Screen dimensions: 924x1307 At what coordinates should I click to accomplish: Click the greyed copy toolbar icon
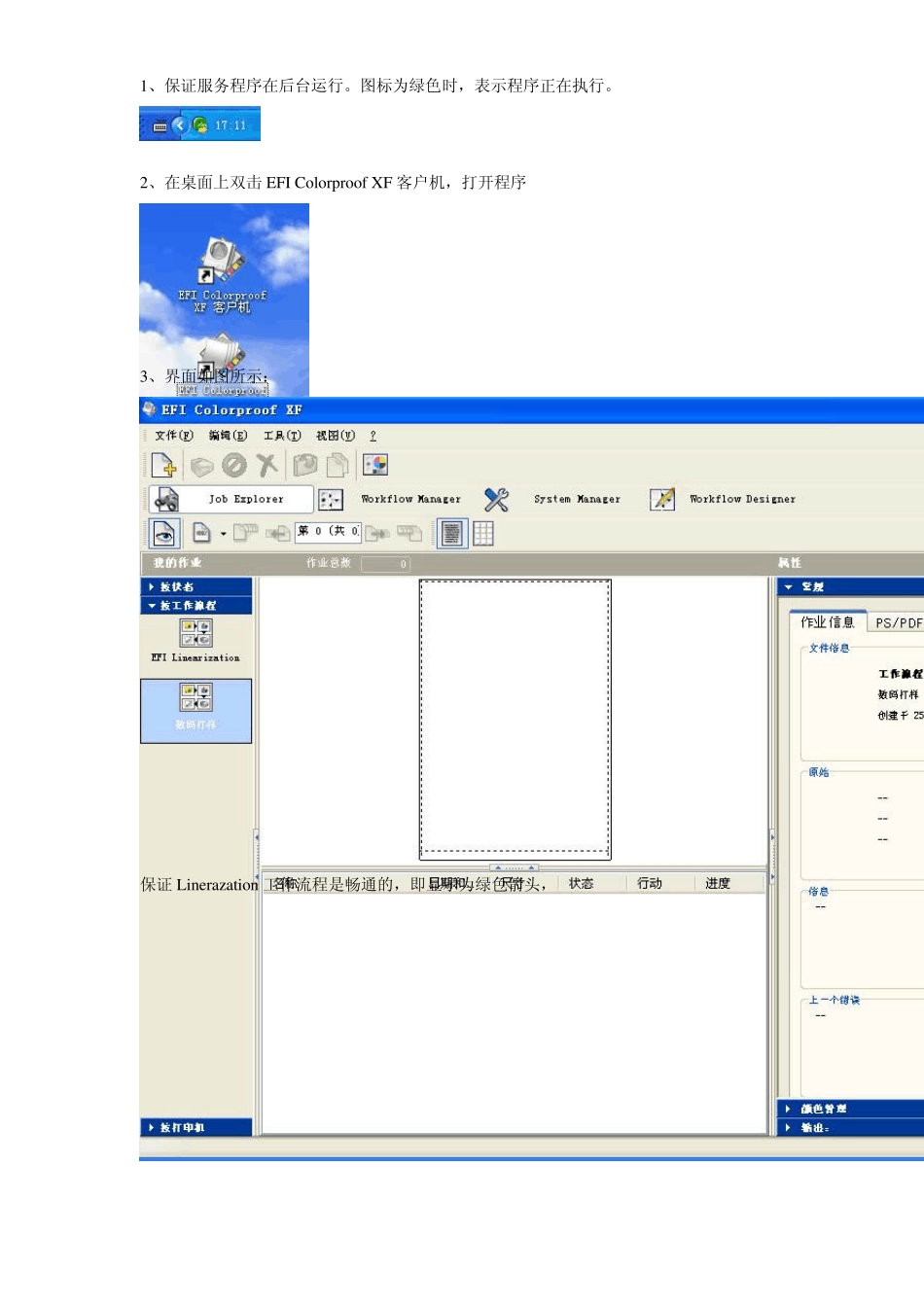(x=305, y=466)
